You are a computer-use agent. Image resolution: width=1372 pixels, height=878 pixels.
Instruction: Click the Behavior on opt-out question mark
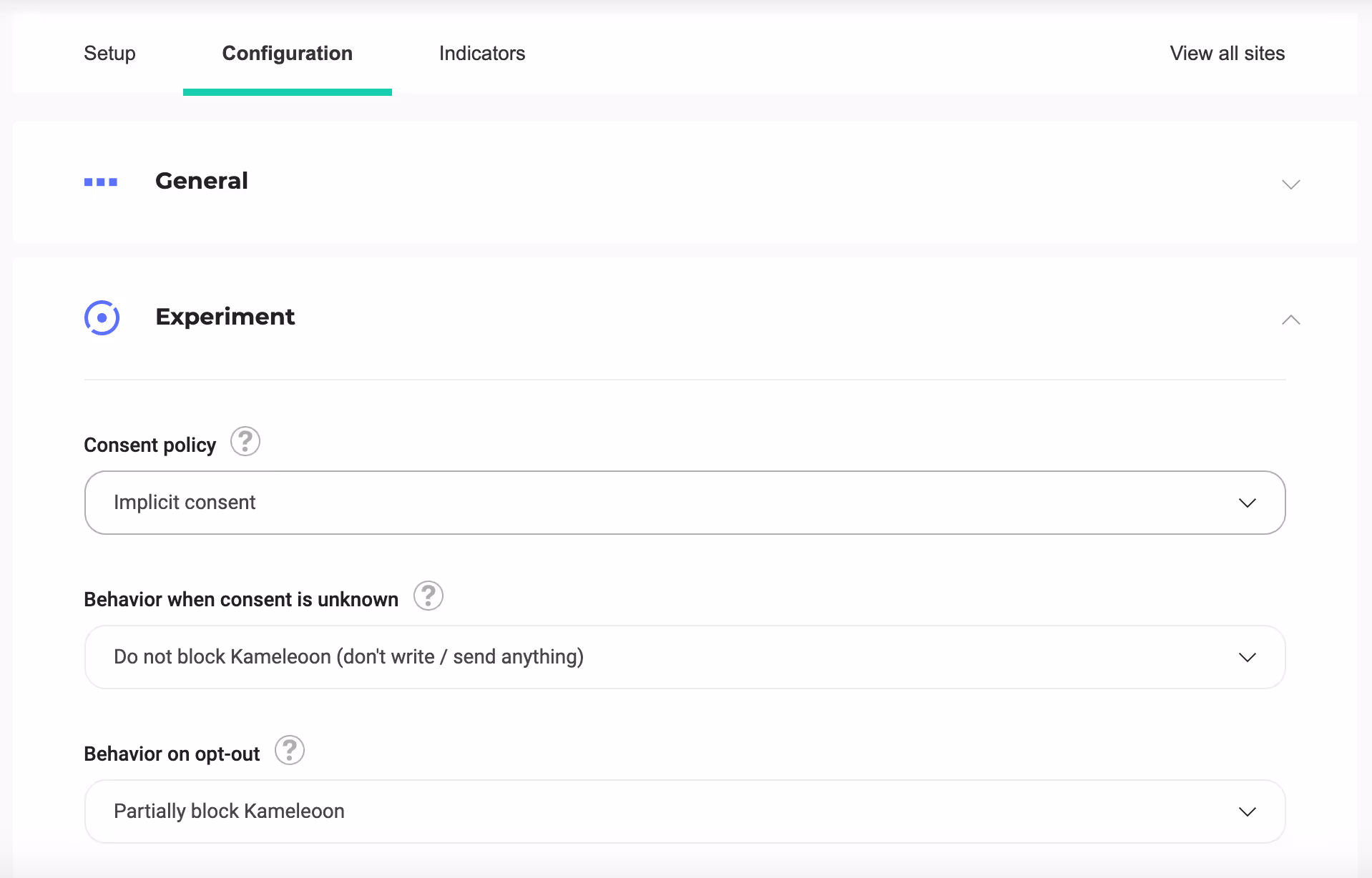pos(290,750)
